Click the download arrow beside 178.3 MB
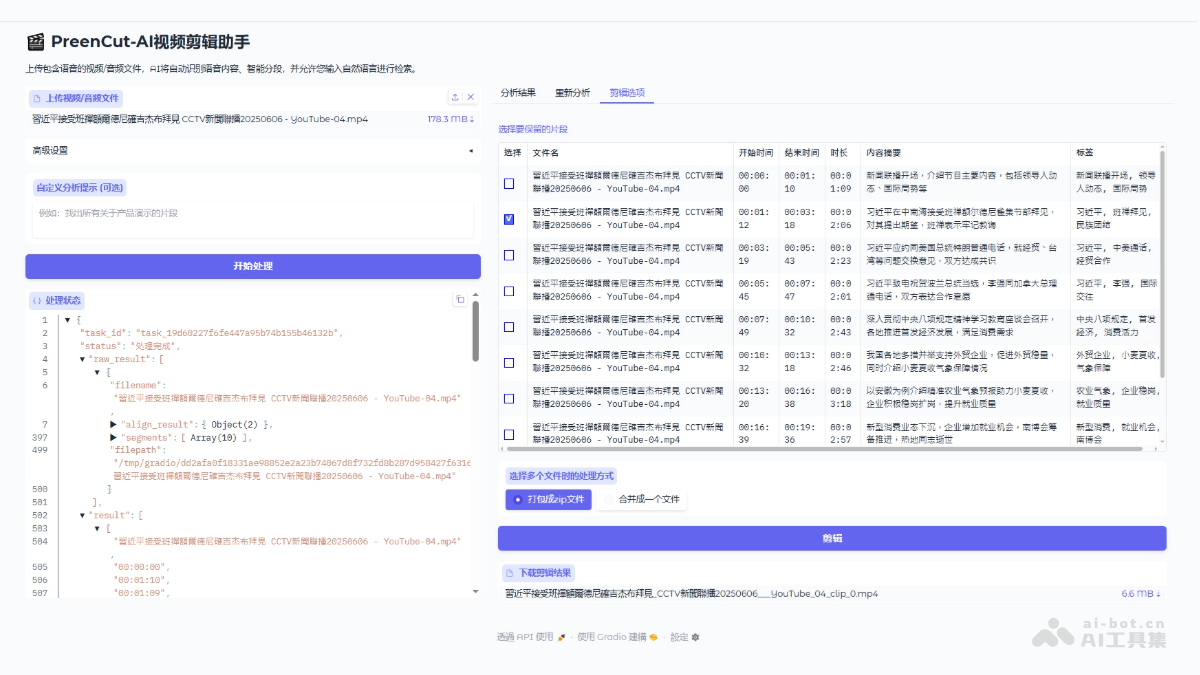 pos(472,119)
